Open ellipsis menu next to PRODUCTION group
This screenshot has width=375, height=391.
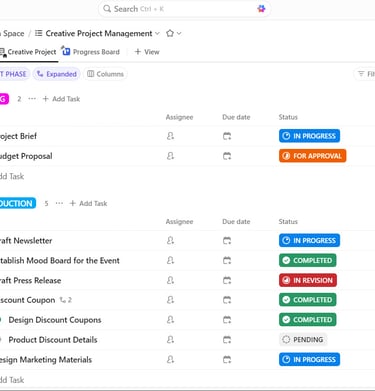(59, 203)
